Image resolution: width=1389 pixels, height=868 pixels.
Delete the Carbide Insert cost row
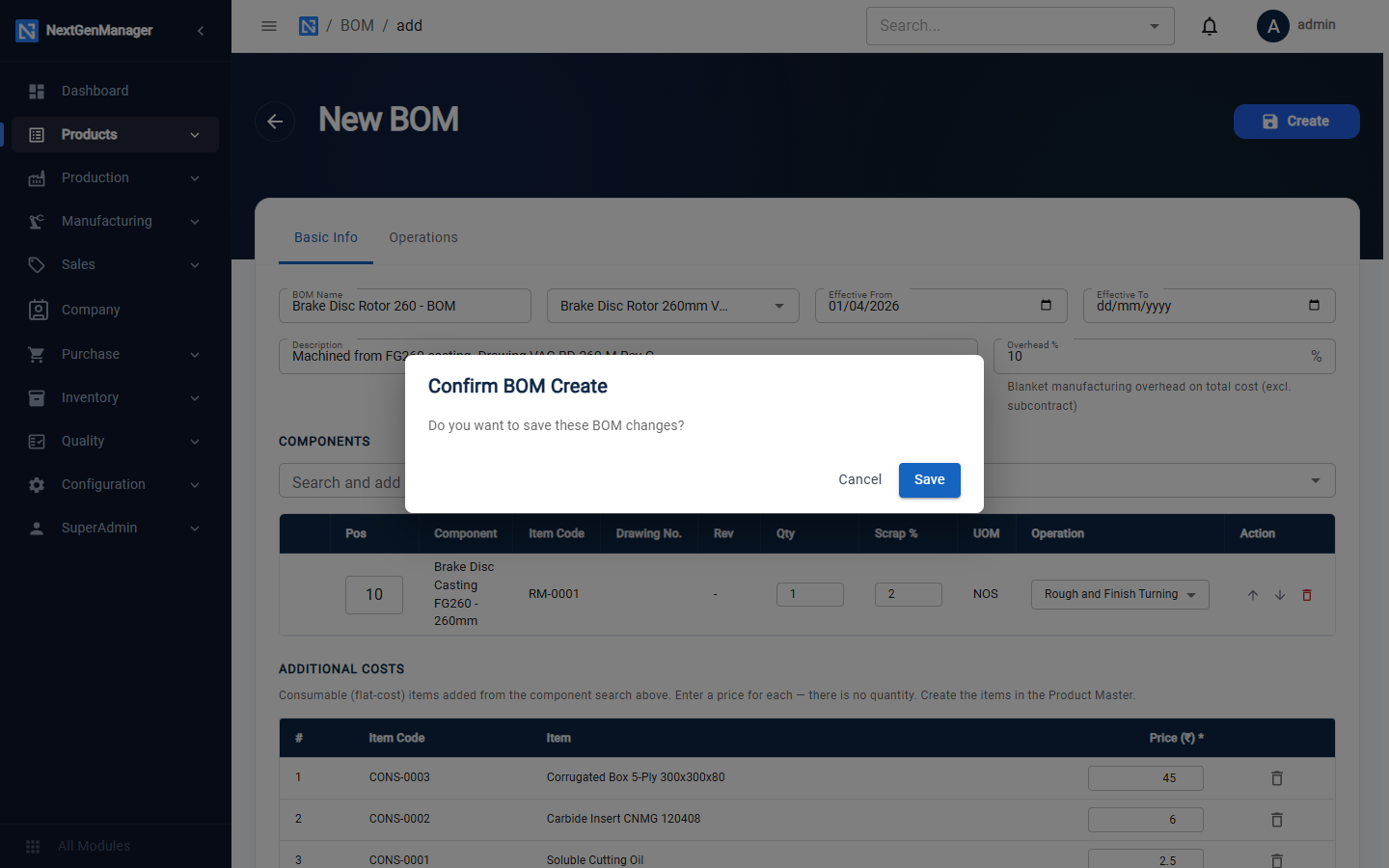pyautogui.click(x=1277, y=820)
